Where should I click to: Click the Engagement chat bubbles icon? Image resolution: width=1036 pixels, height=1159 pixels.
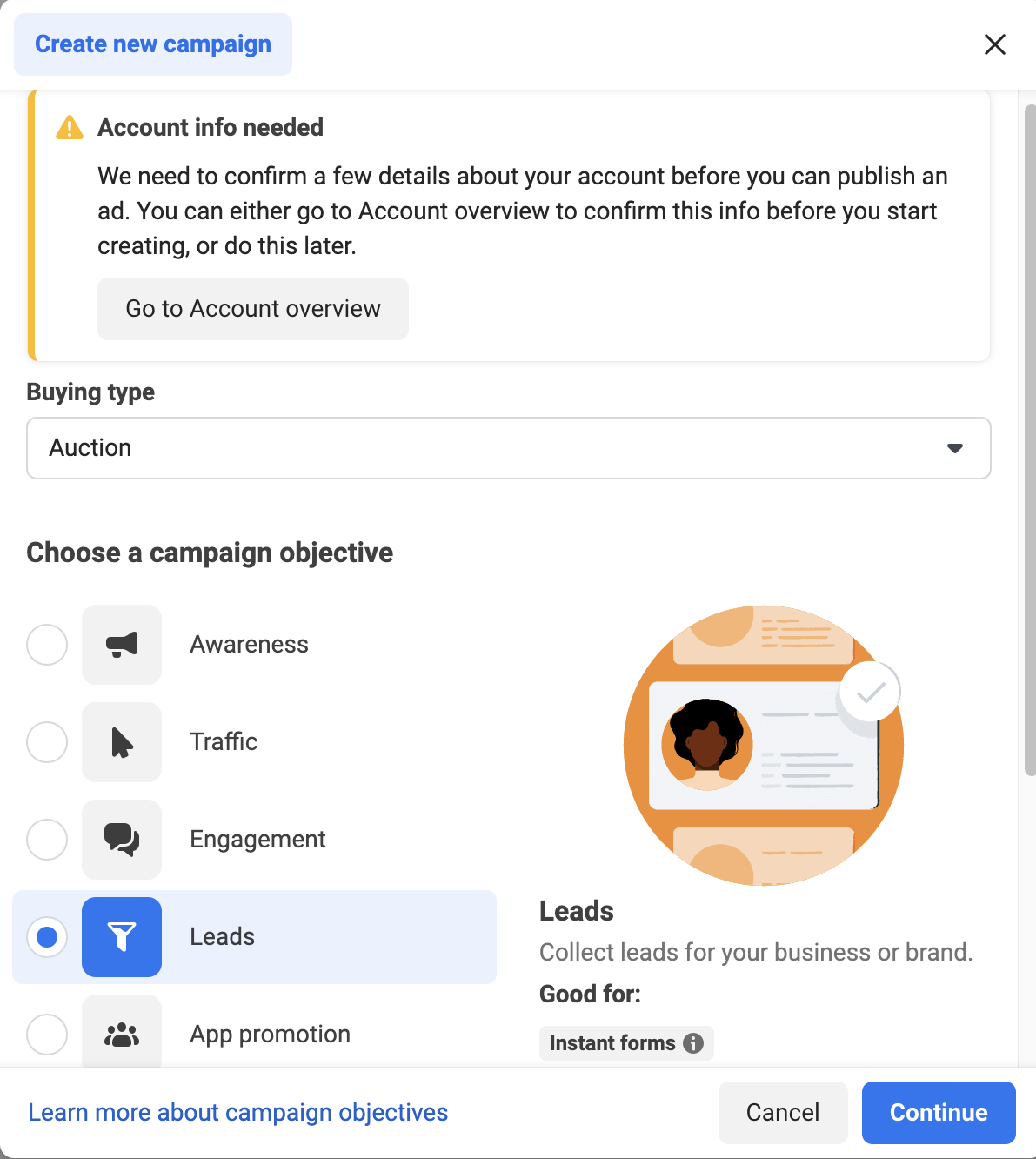click(122, 840)
